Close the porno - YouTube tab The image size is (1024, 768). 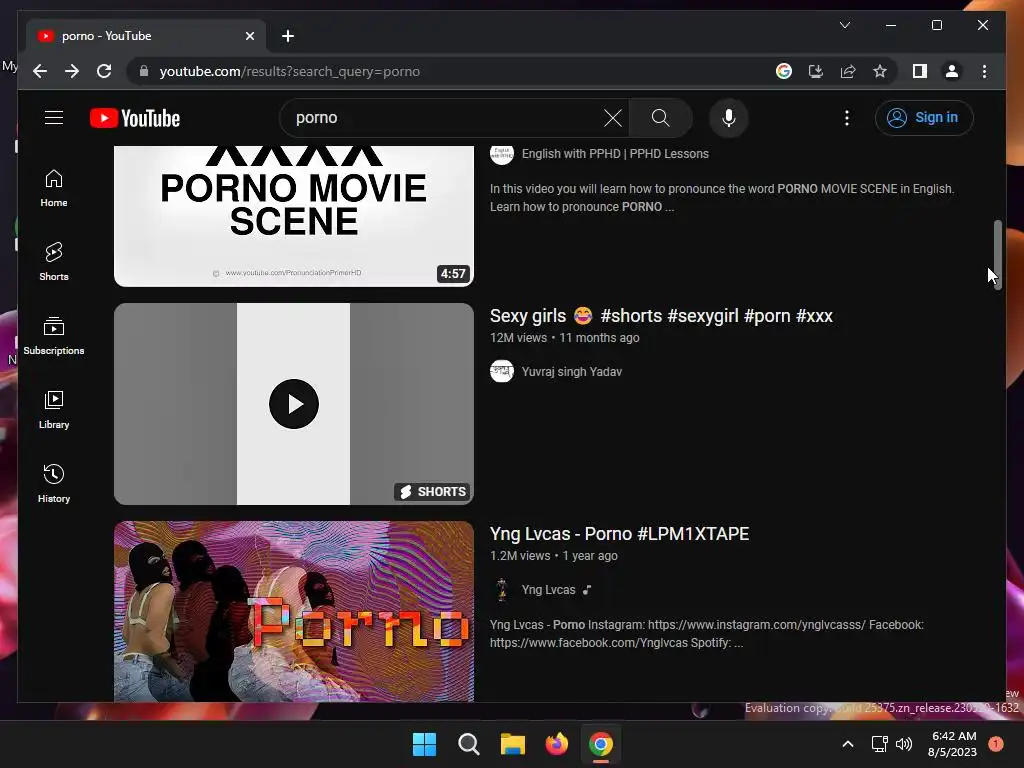coord(249,36)
